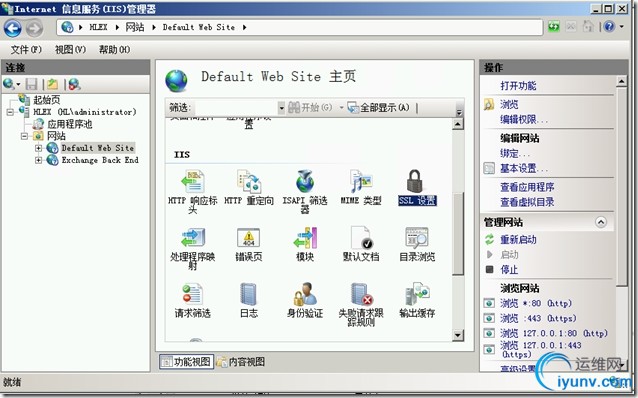638x398 pixels.
Task: Open the dropdown arrow beside Help icon
Action: 622,27
